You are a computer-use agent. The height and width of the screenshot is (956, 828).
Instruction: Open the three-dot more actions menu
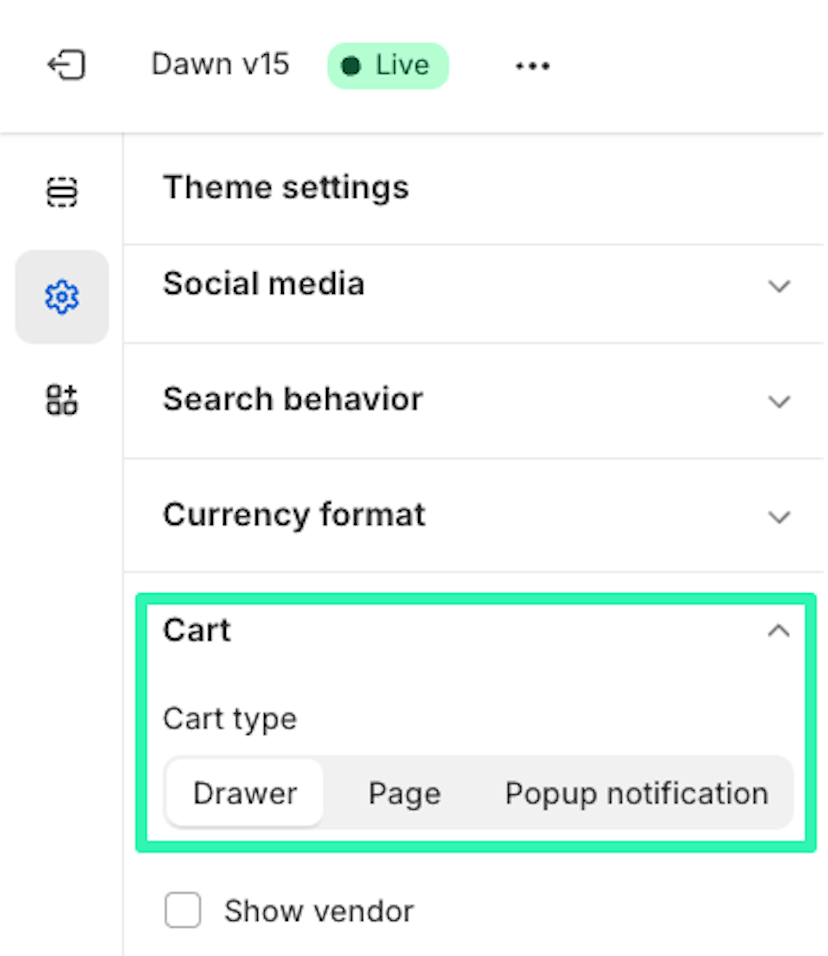(x=532, y=65)
